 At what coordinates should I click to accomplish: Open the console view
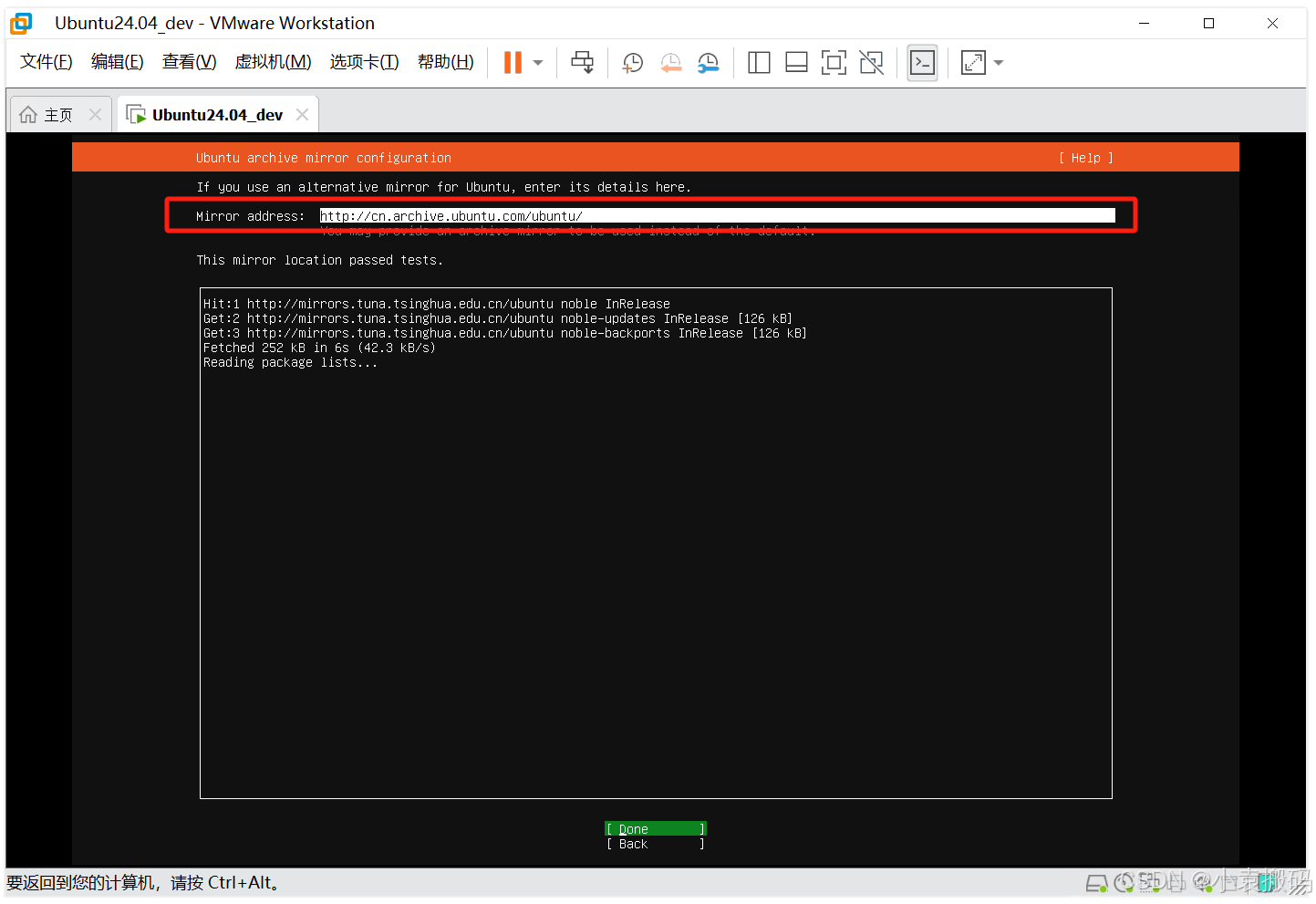(922, 63)
